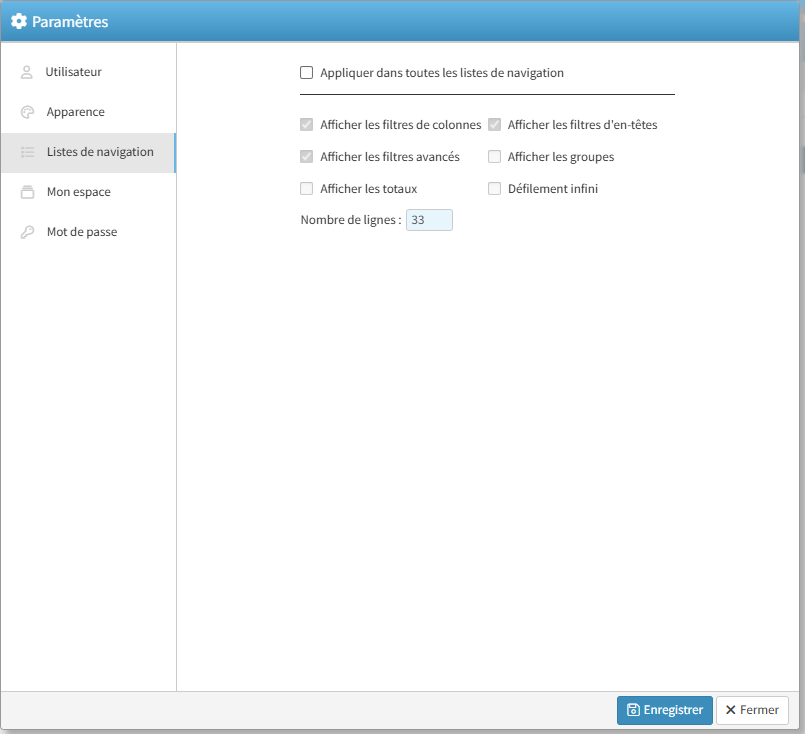Click the user icon beside Utilisateur

pyautogui.click(x=27, y=72)
